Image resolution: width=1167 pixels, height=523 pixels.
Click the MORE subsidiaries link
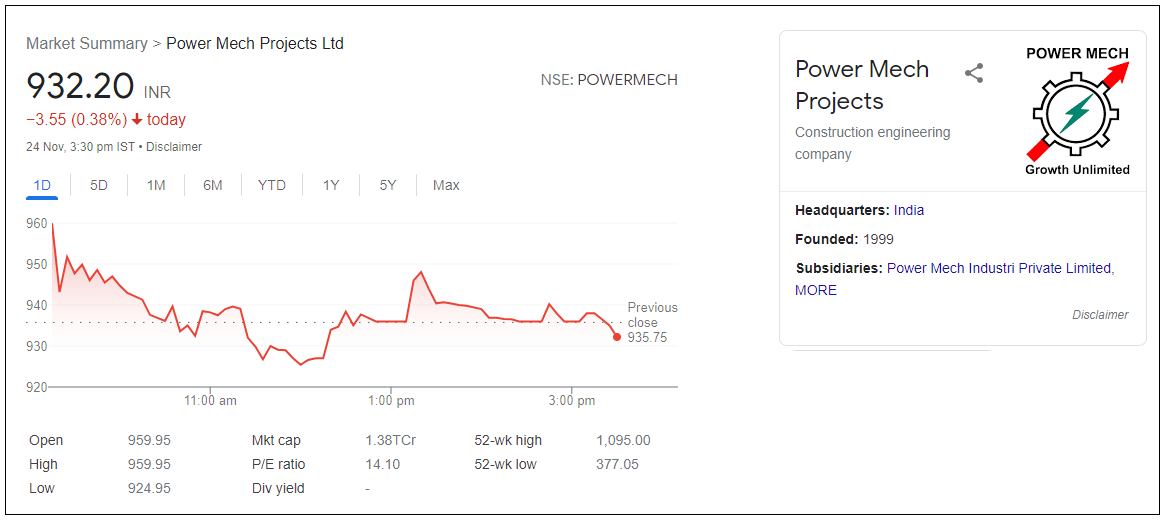point(816,290)
